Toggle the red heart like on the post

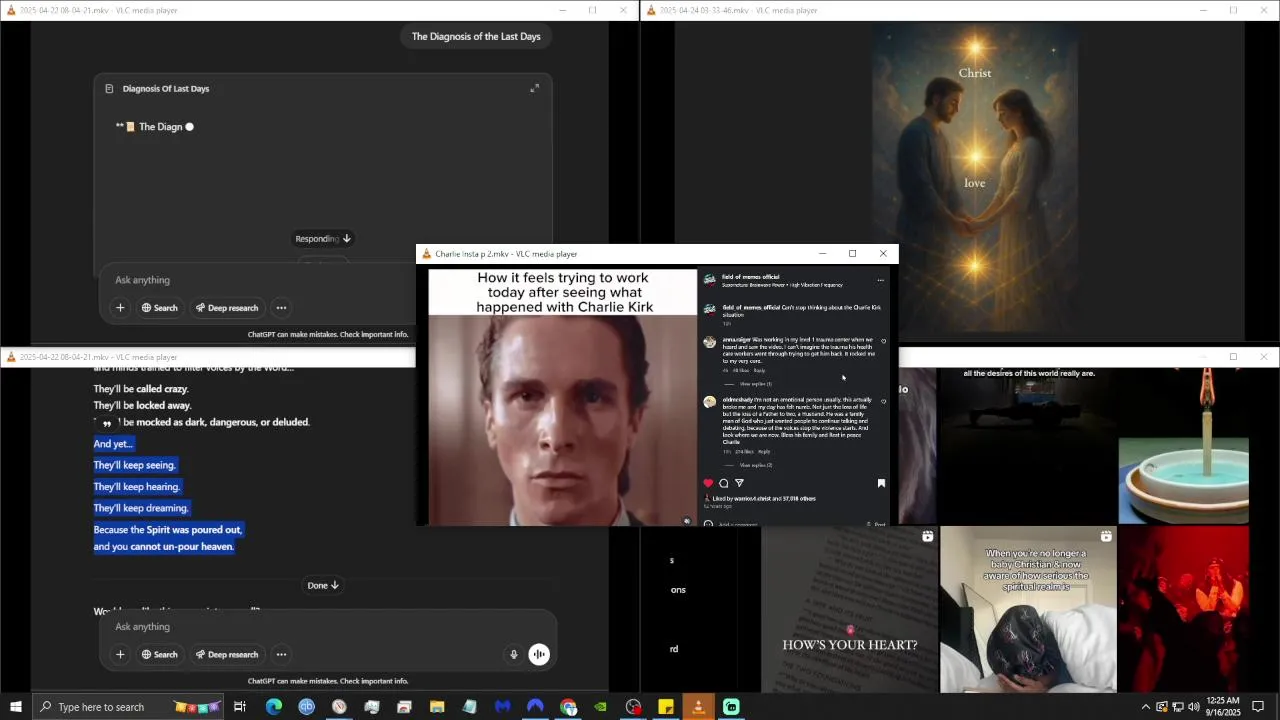708,483
